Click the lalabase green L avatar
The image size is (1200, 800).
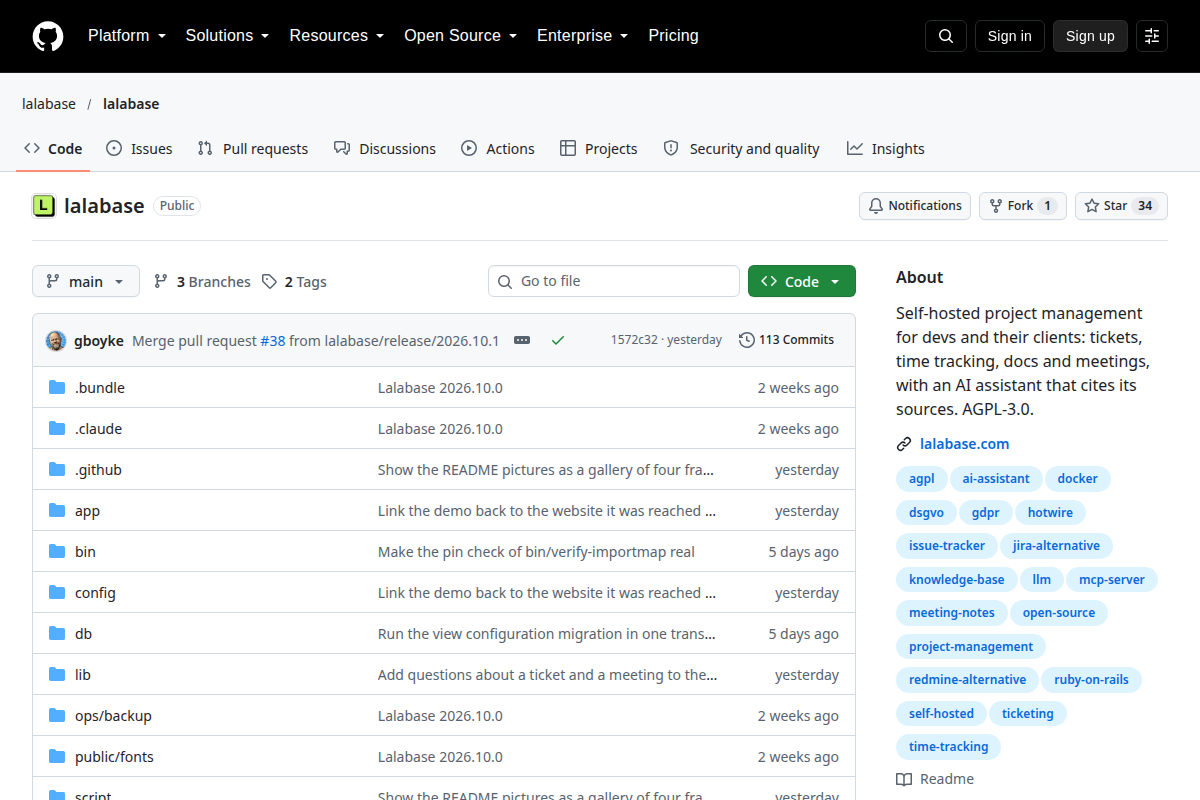[x=44, y=206]
